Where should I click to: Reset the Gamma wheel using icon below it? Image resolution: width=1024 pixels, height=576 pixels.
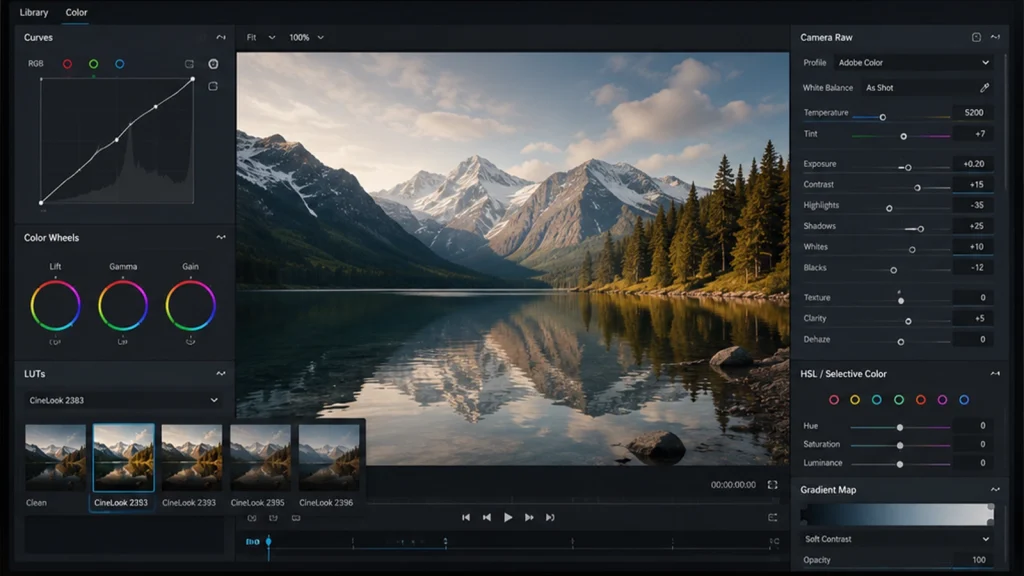pyautogui.click(x=123, y=342)
